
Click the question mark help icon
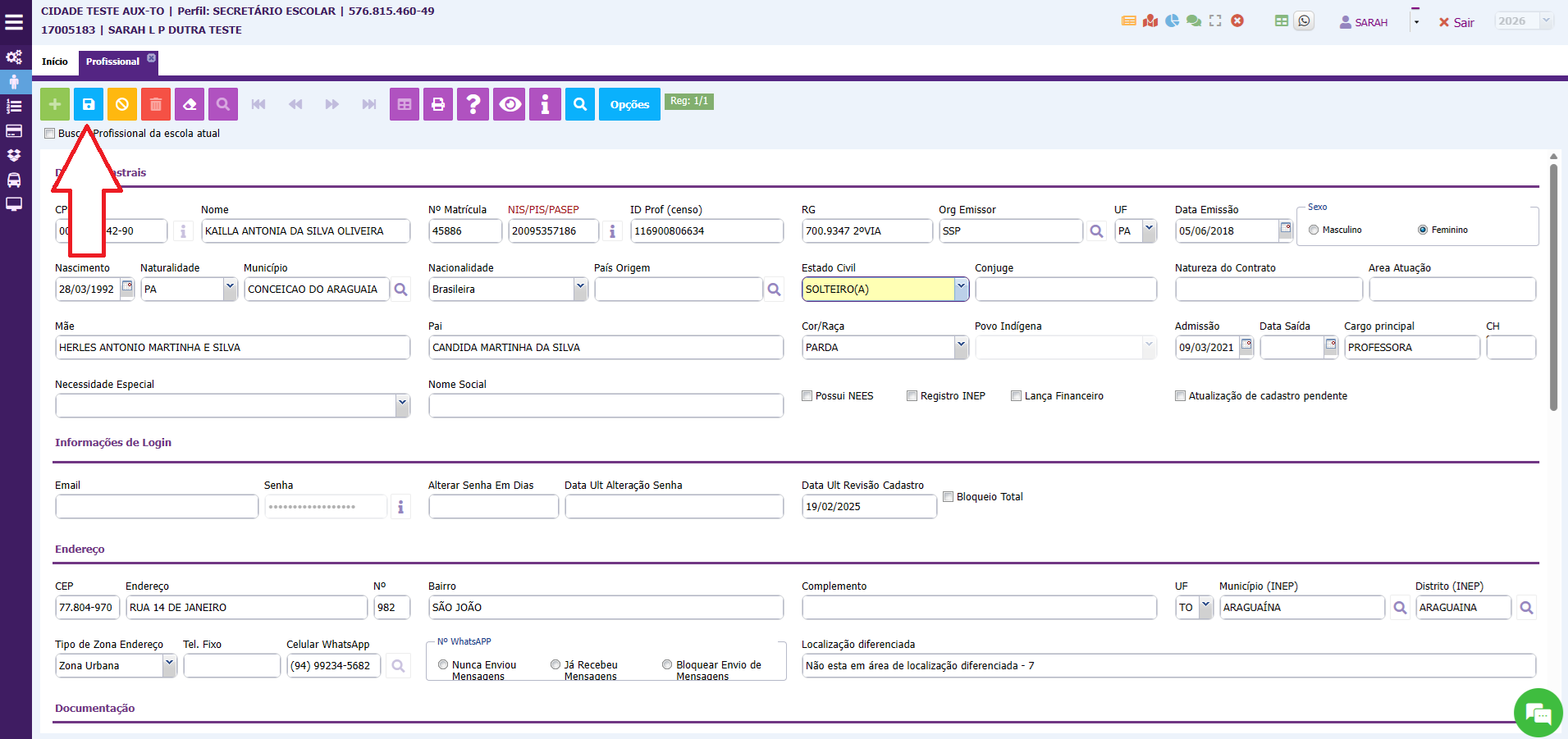coord(473,104)
